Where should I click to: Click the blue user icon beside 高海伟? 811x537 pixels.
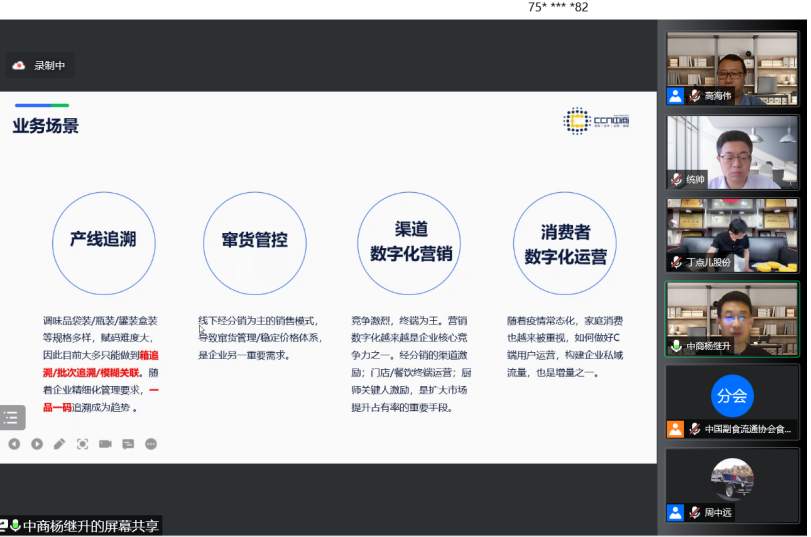tap(676, 96)
